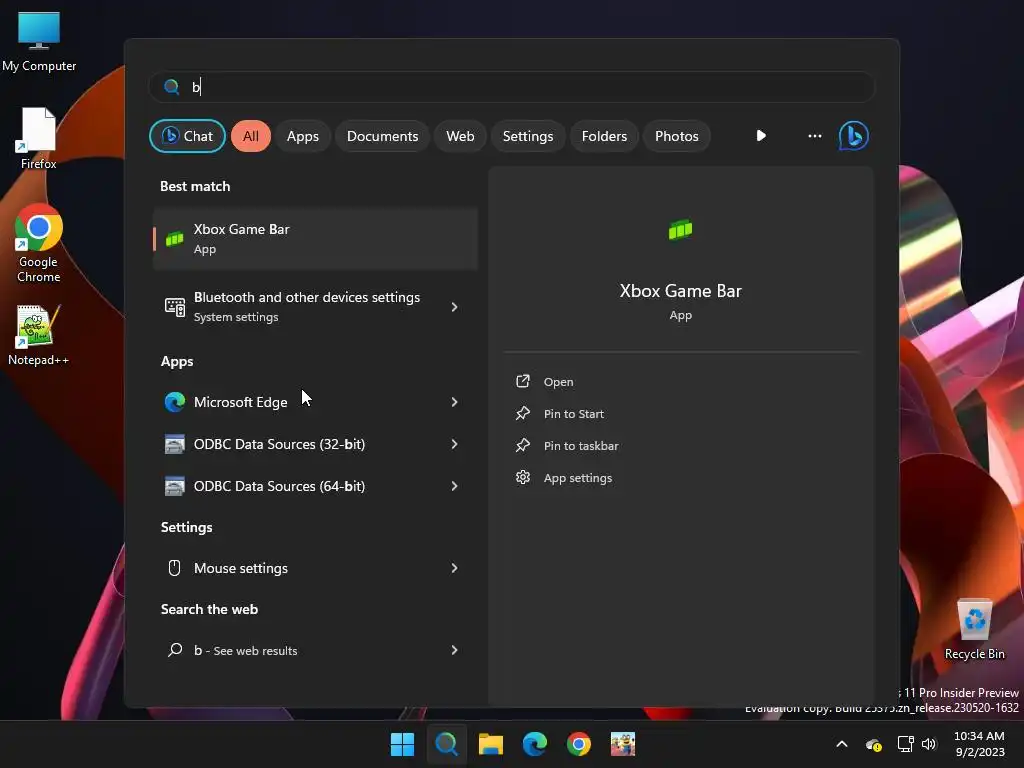Expand Bluetooth and other devices settings arrow
Viewport: 1024px width, 768px height.
tap(455, 306)
